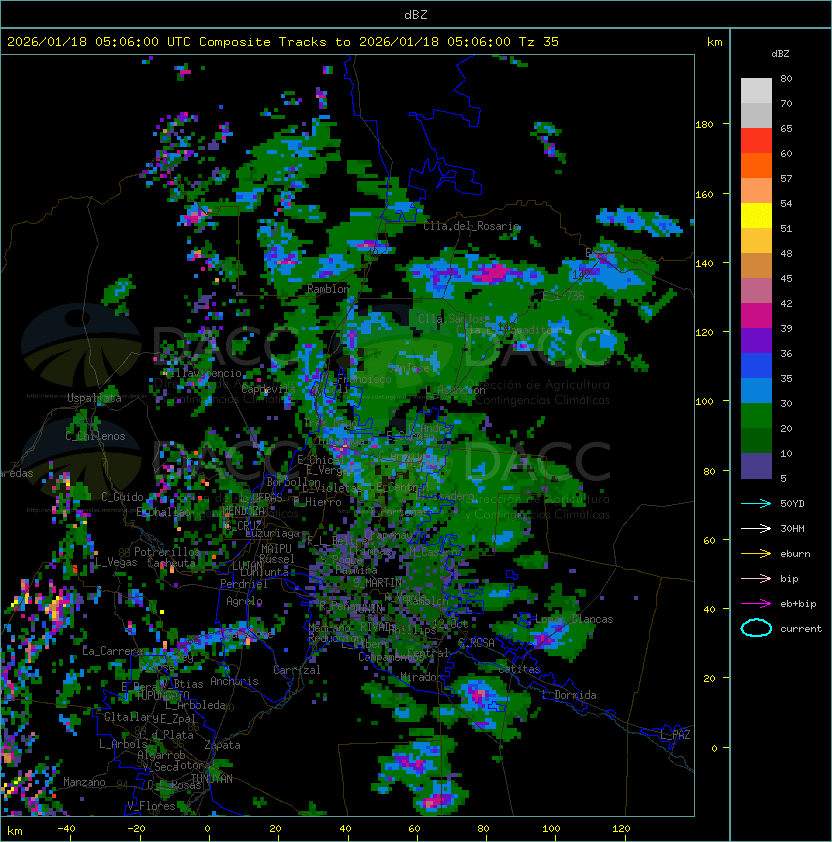Click the '80' dBZ scale value
The height and width of the screenshot is (842, 832).
point(786,78)
